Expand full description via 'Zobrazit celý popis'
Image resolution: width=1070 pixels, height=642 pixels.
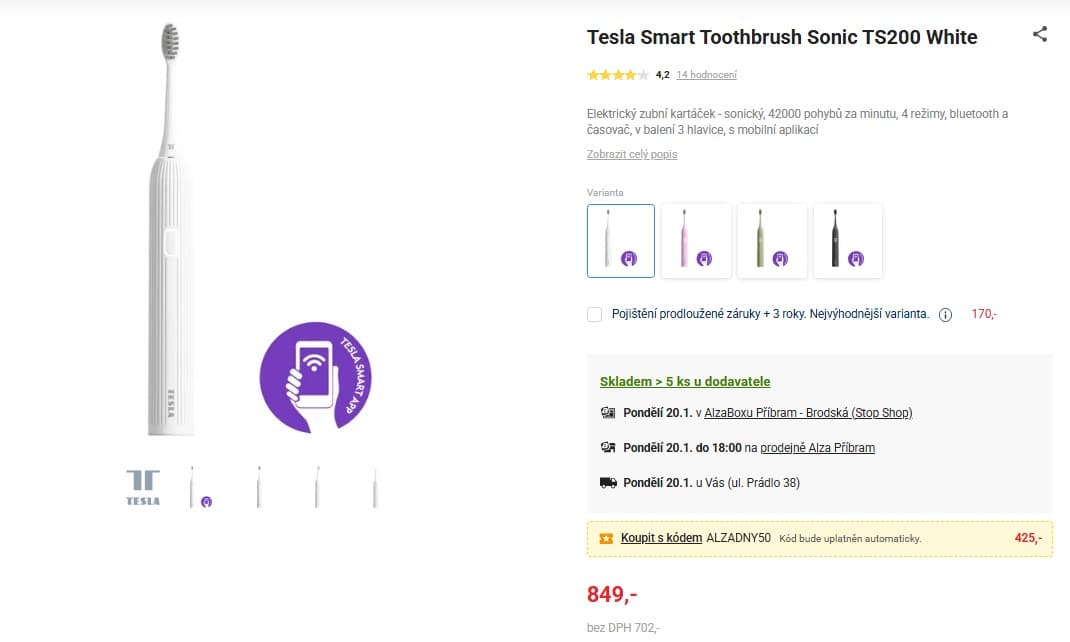point(632,154)
